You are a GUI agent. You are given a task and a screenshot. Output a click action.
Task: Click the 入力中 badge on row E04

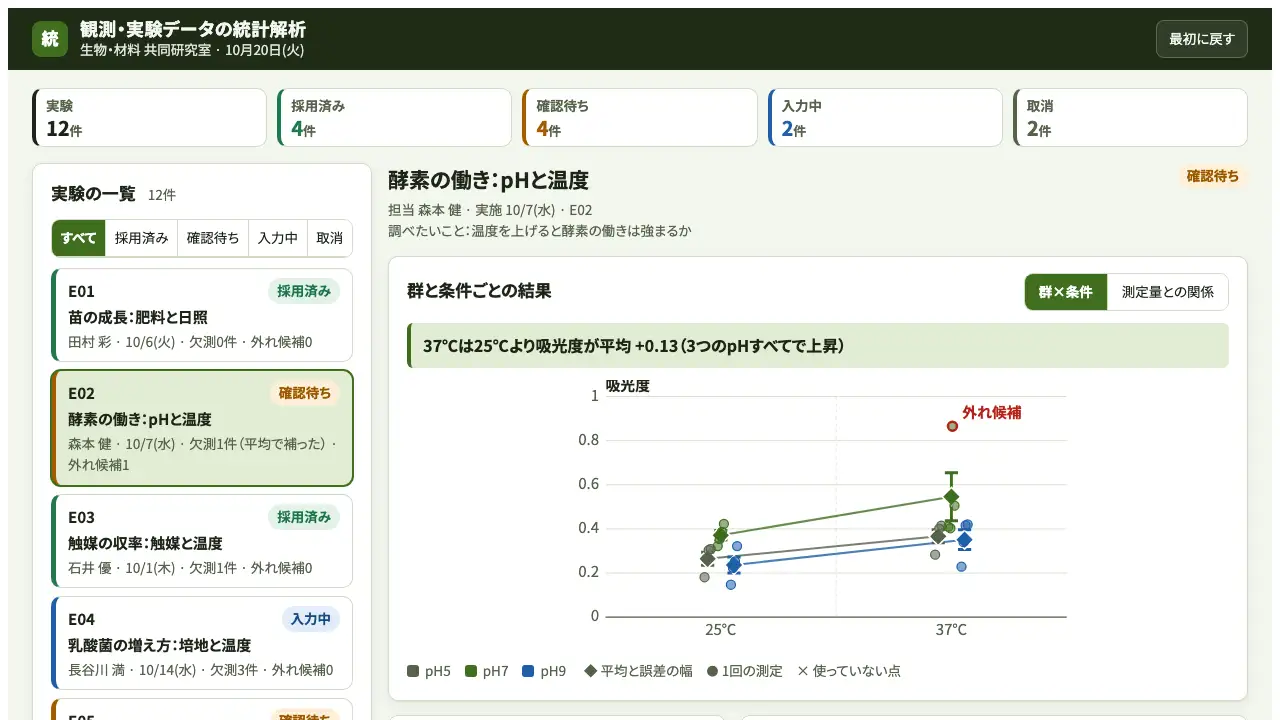click(311, 619)
